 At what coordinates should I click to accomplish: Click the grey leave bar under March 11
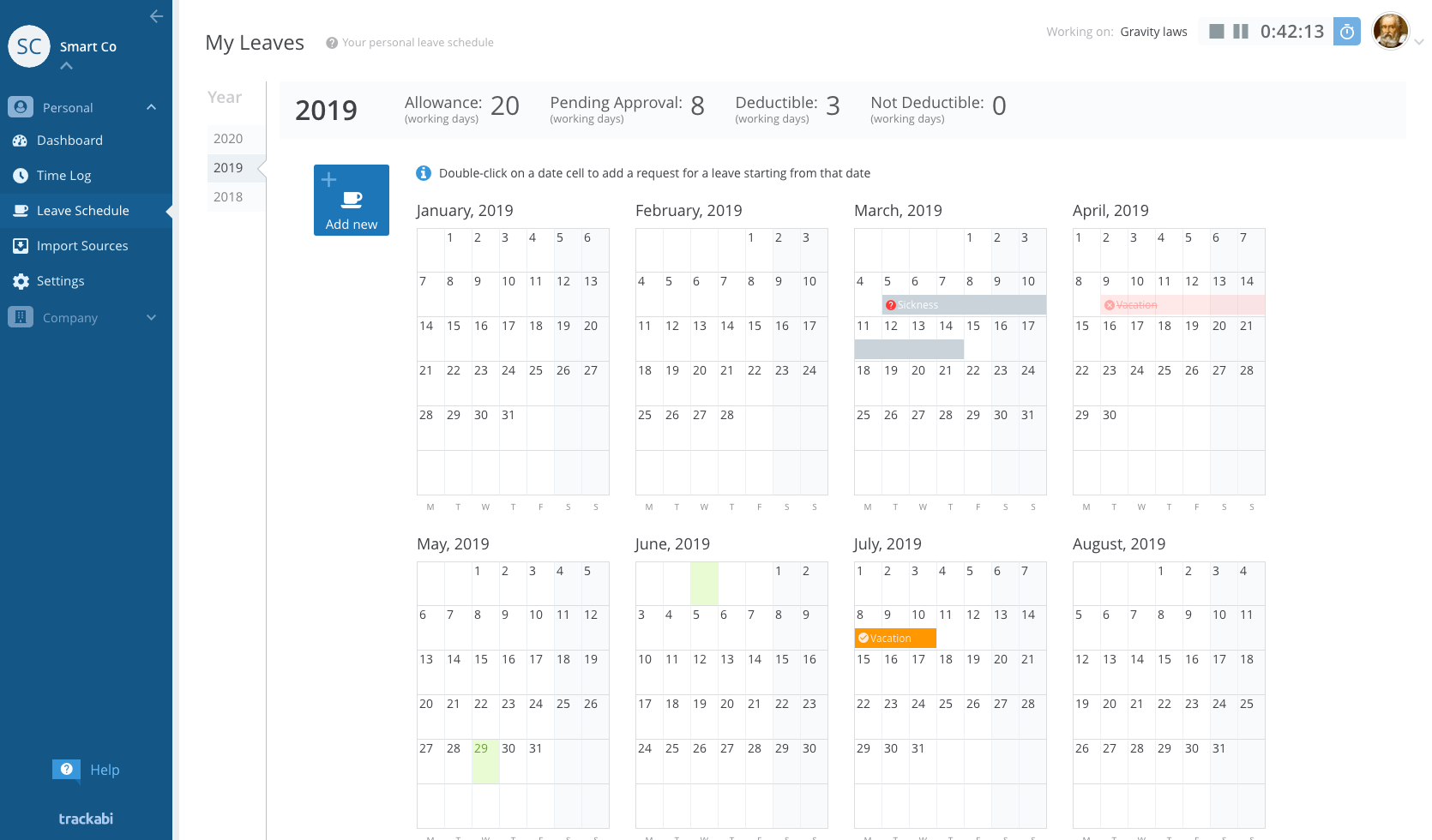click(909, 349)
